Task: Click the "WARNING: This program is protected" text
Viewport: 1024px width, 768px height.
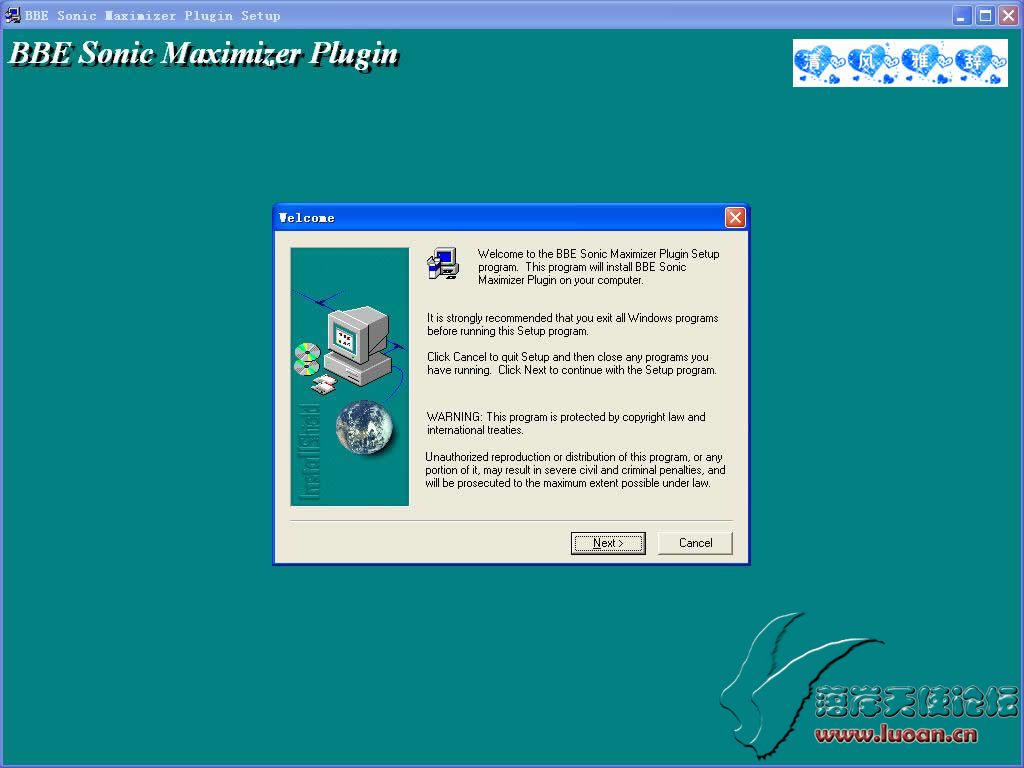Action: [x=566, y=423]
